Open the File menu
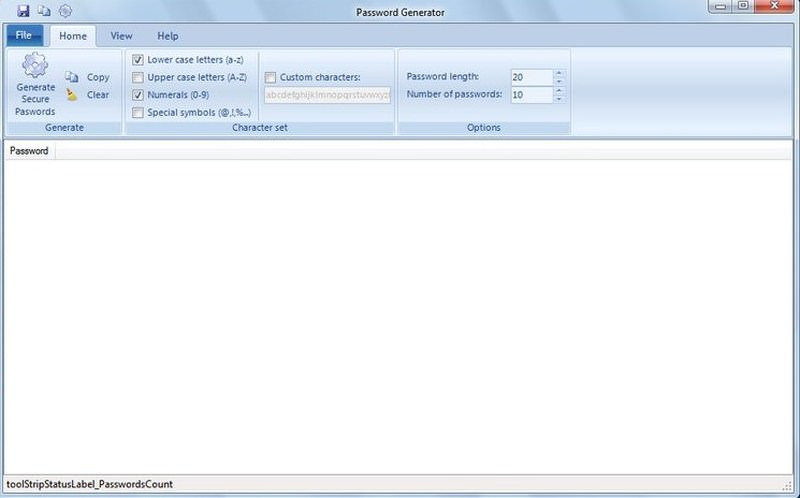The image size is (800, 498). pyautogui.click(x=24, y=35)
